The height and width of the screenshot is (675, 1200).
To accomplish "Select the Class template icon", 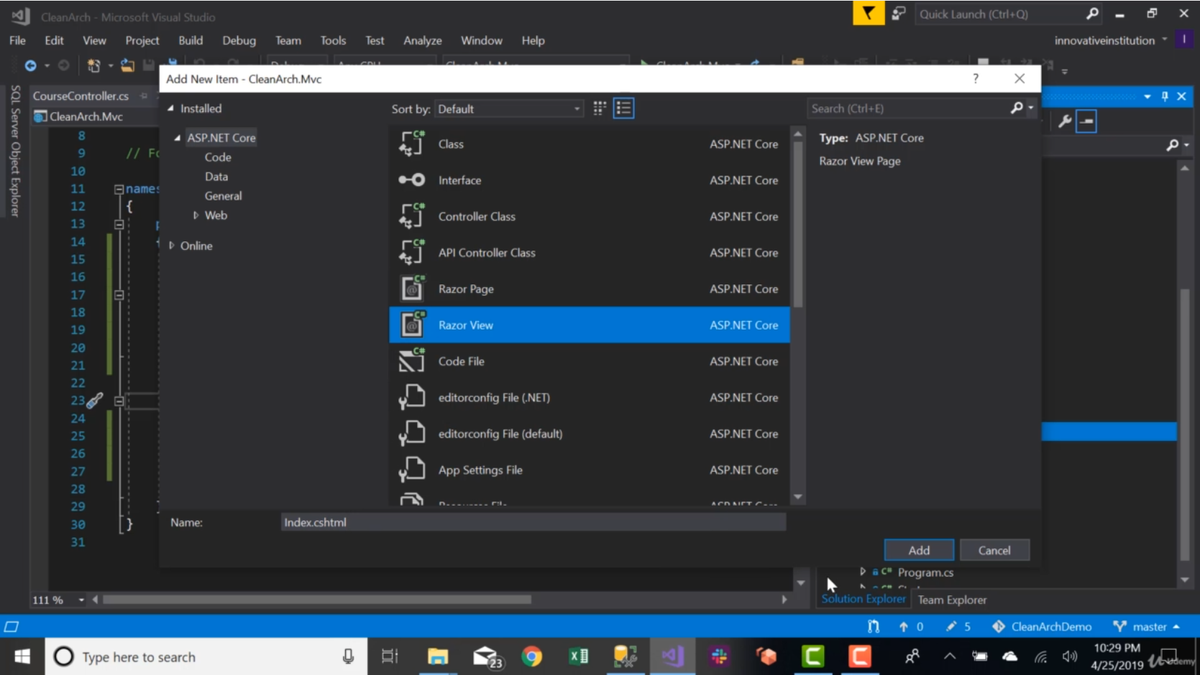I will tap(412, 144).
